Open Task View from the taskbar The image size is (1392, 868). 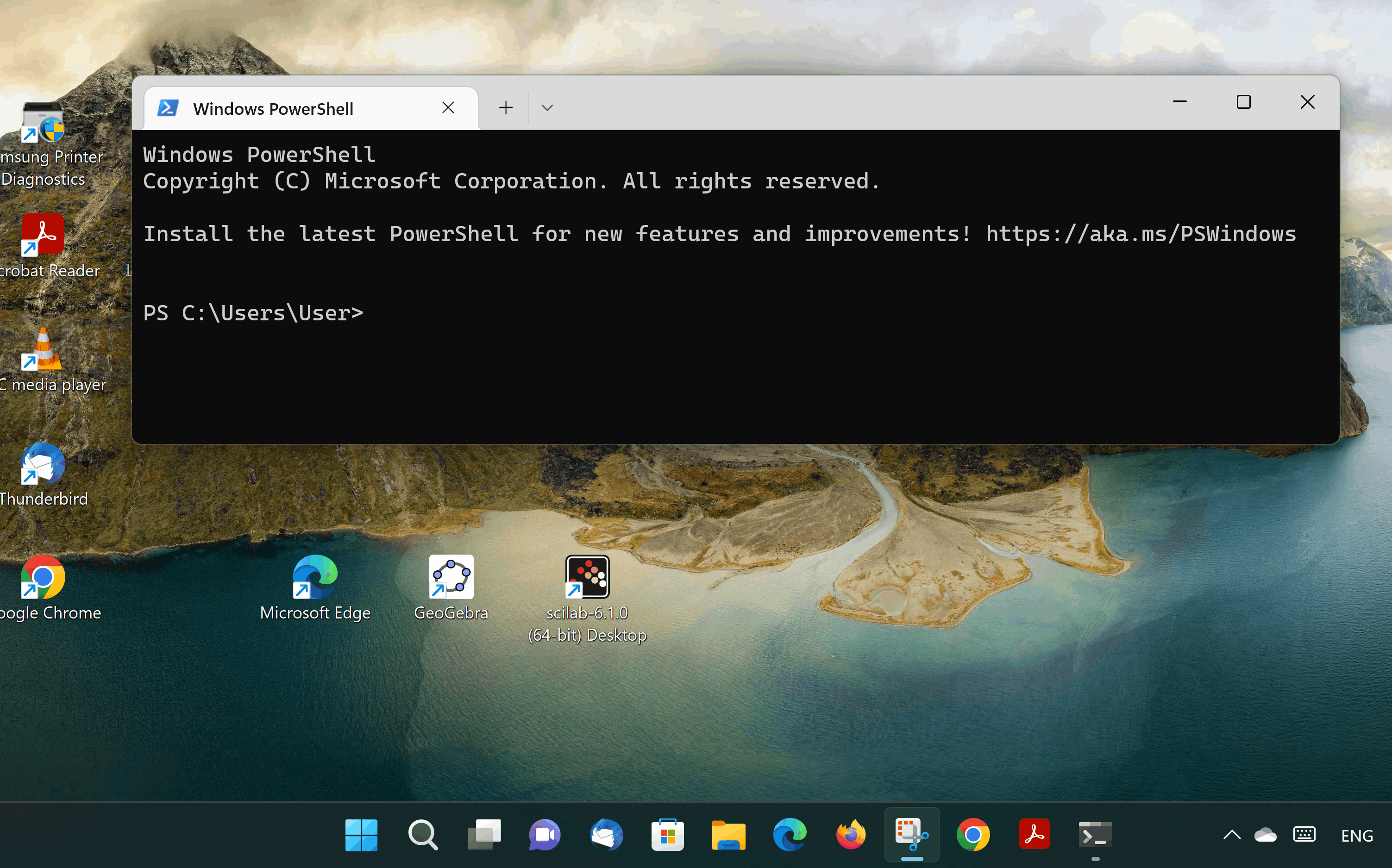(484, 835)
